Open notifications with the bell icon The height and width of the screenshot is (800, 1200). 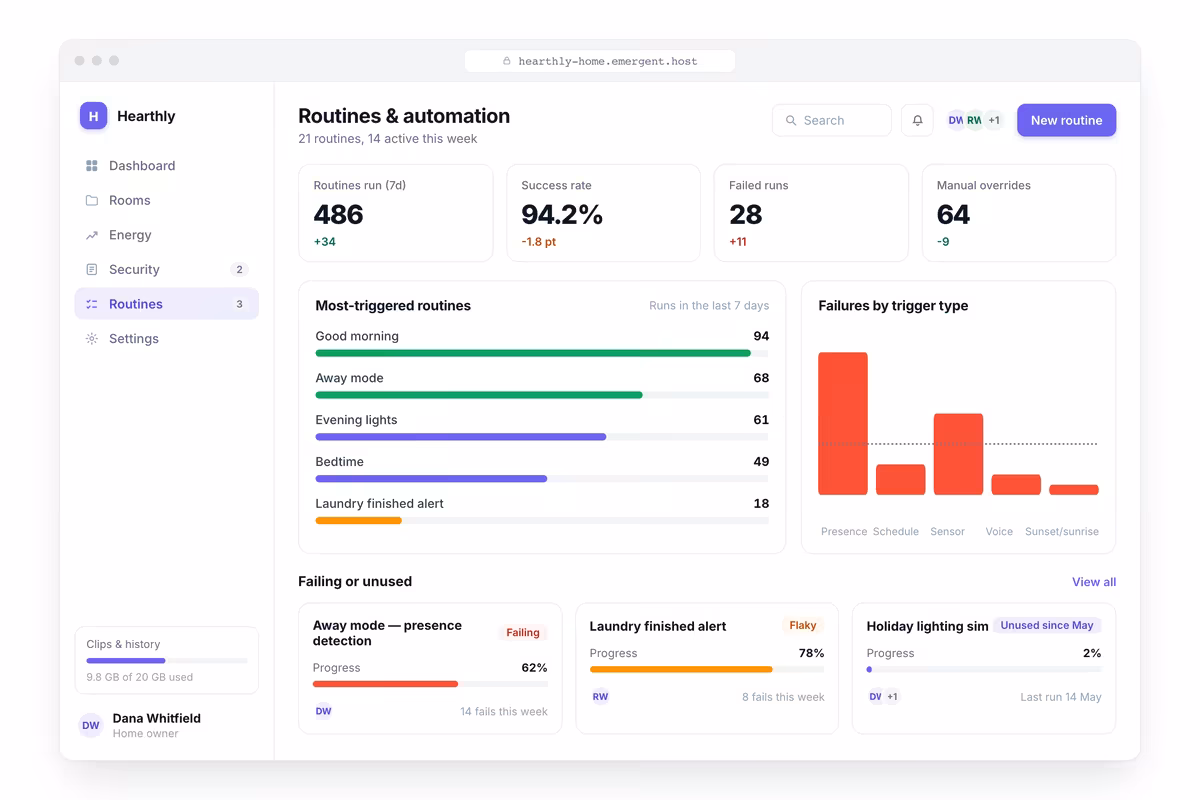[917, 120]
